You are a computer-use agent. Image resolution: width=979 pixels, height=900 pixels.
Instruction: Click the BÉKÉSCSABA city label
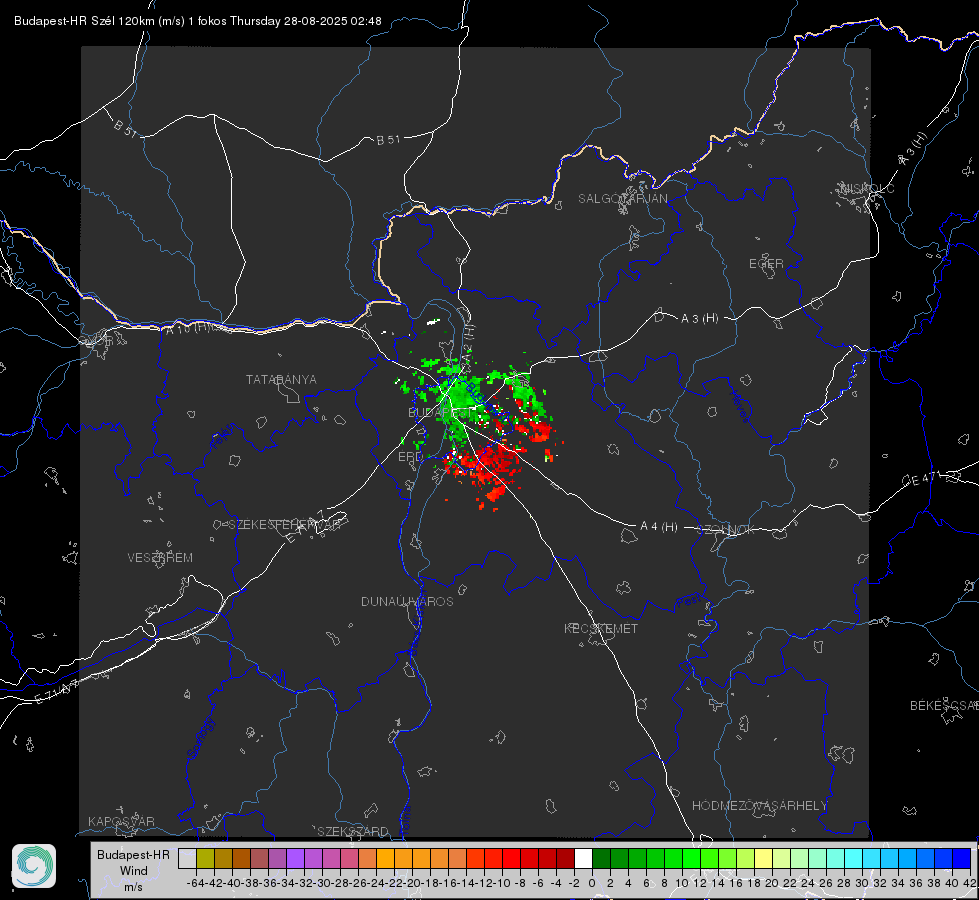point(944,706)
